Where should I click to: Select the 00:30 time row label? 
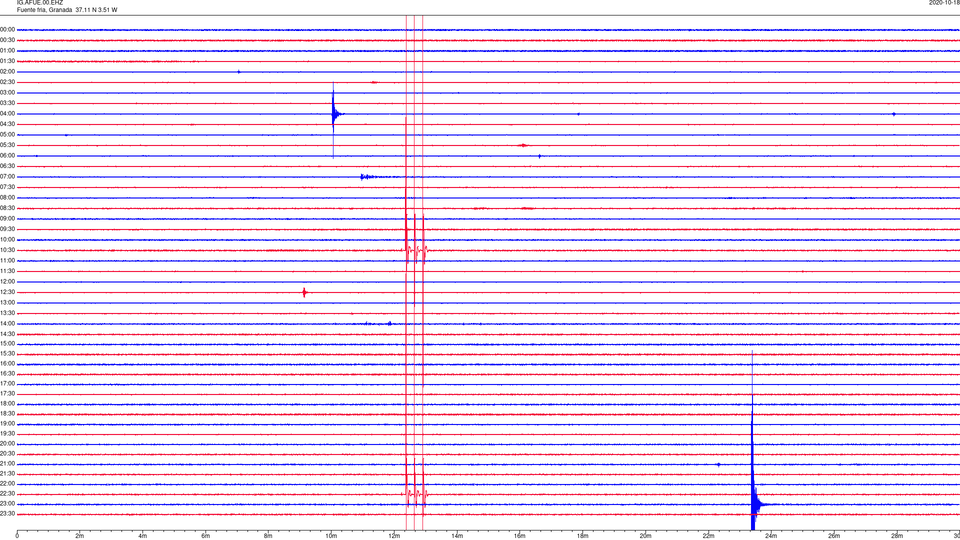point(7,40)
